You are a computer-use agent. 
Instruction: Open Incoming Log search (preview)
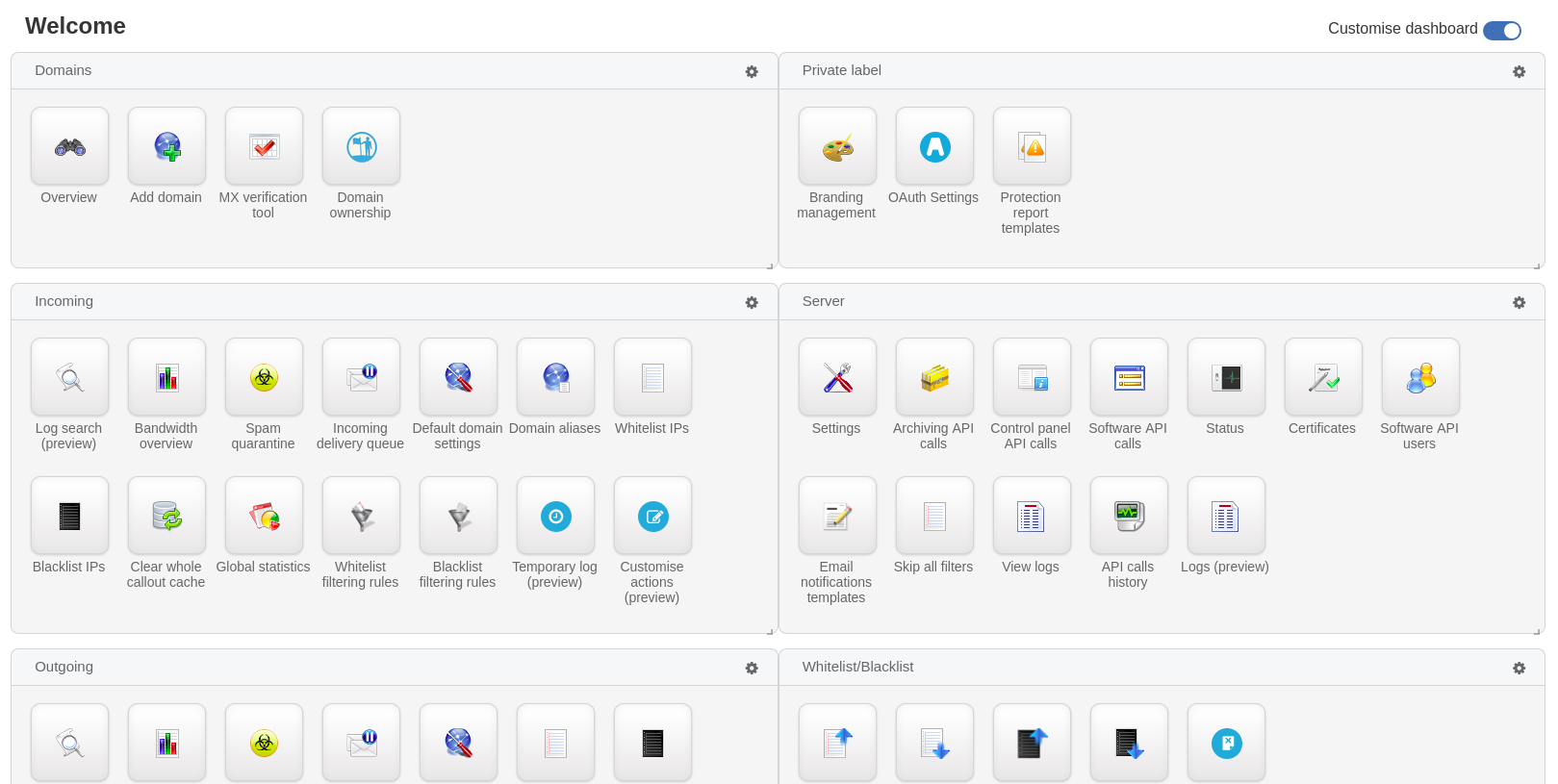pos(69,377)
